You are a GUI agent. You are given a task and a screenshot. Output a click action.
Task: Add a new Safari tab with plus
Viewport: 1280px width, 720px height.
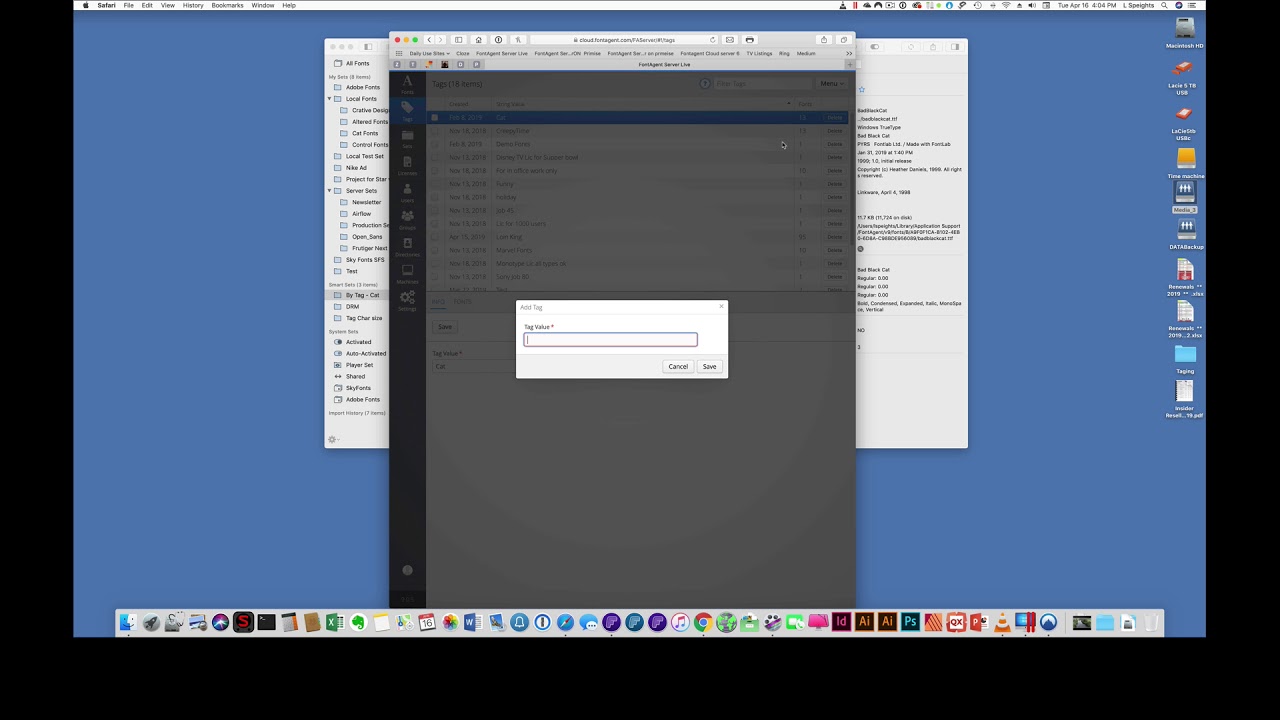[850, 64]
